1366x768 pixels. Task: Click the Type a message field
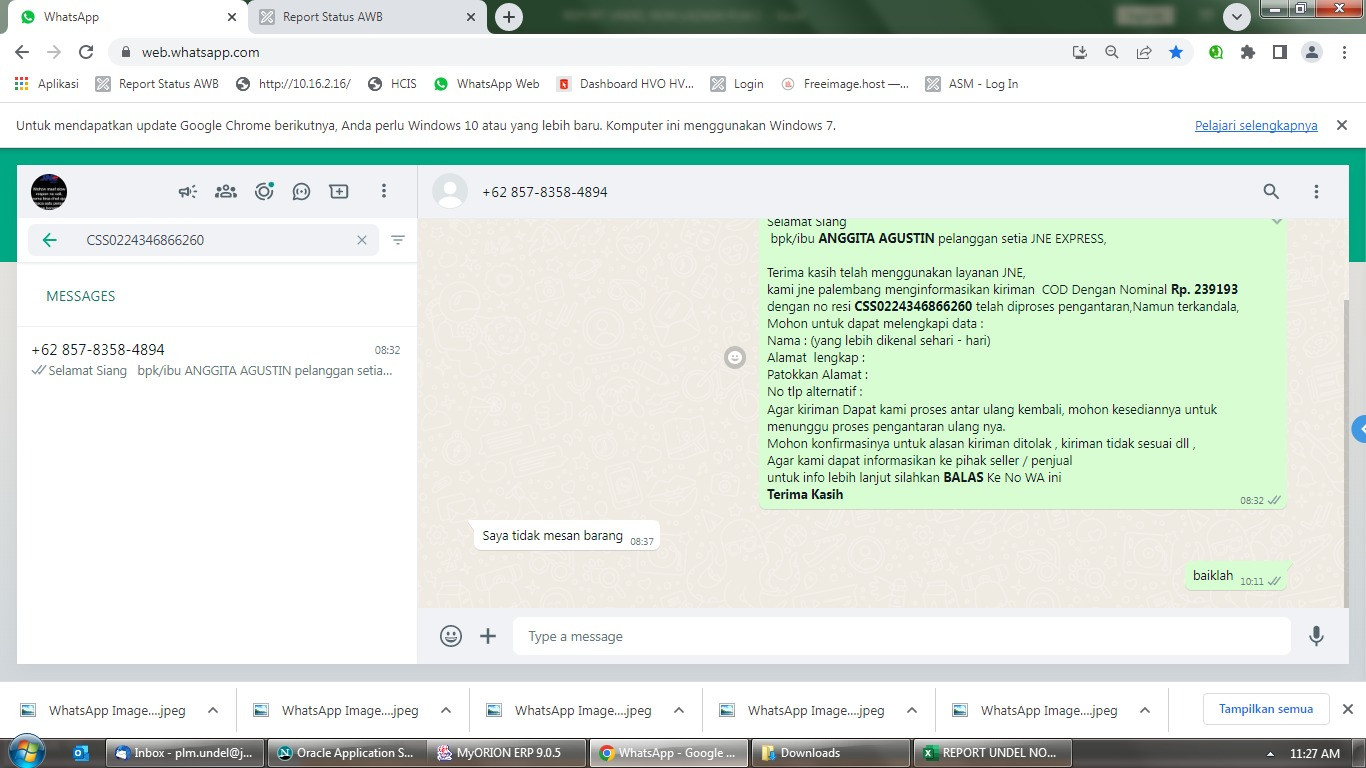902,636
